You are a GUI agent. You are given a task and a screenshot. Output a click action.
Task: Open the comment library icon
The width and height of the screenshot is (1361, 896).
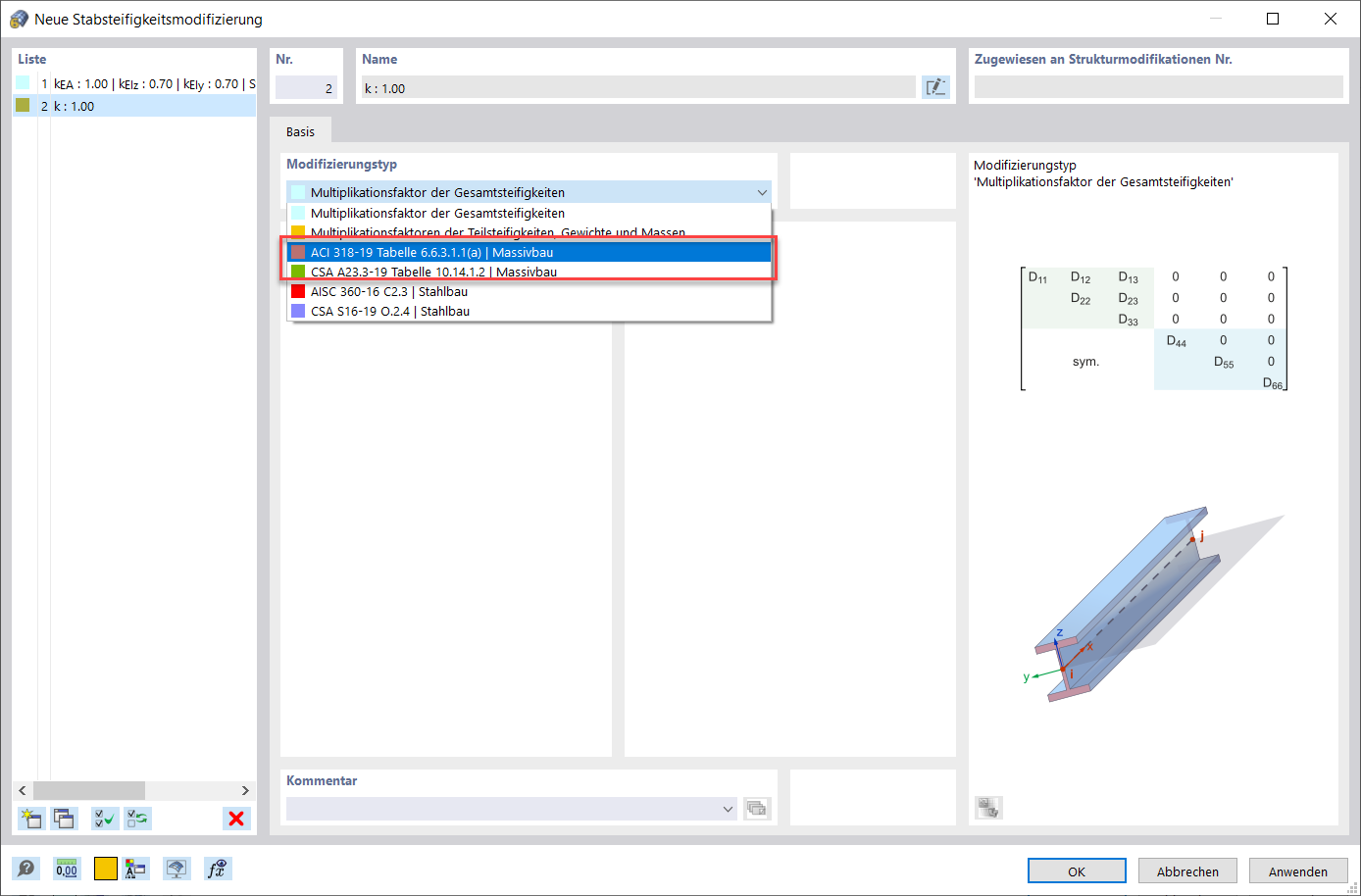tap(757, 809)
